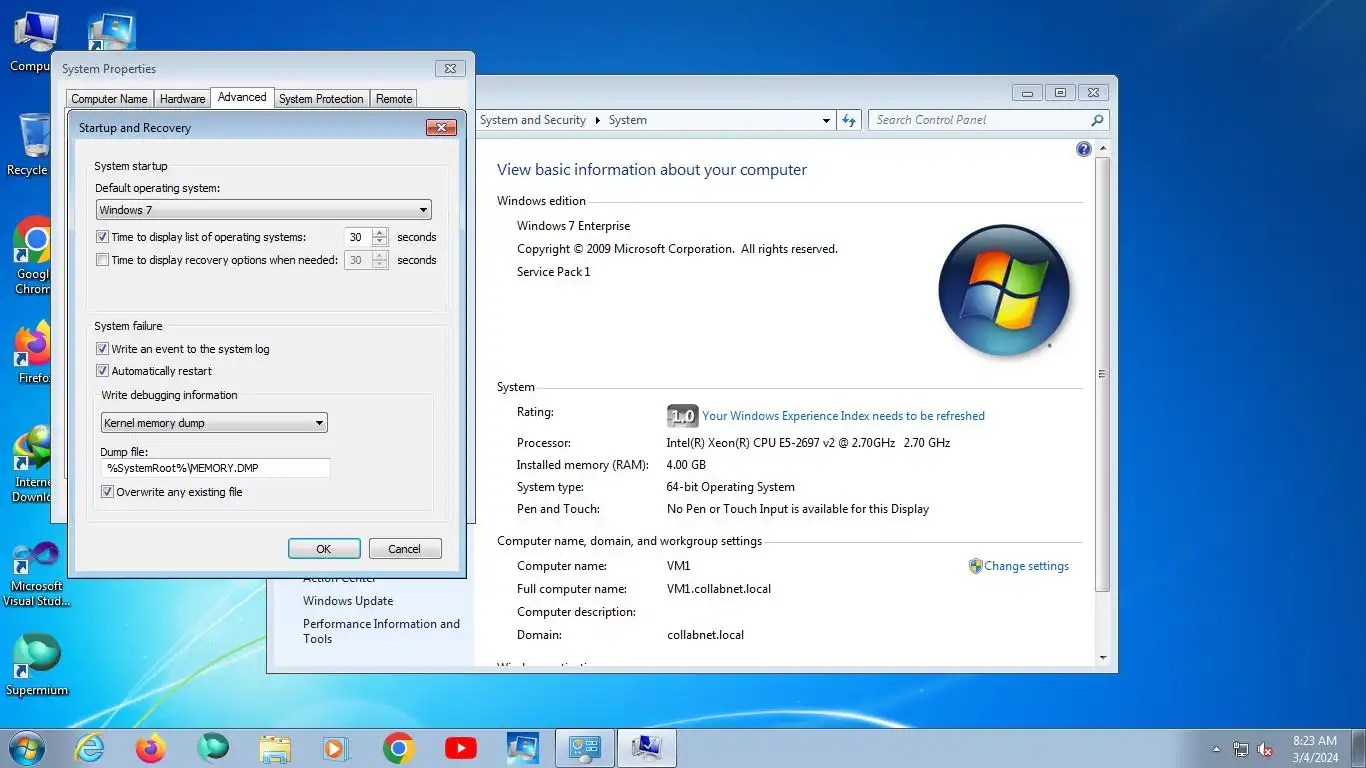Uncheck Automatically restart
Viewport: 1366px width, 768px height.
102,371
